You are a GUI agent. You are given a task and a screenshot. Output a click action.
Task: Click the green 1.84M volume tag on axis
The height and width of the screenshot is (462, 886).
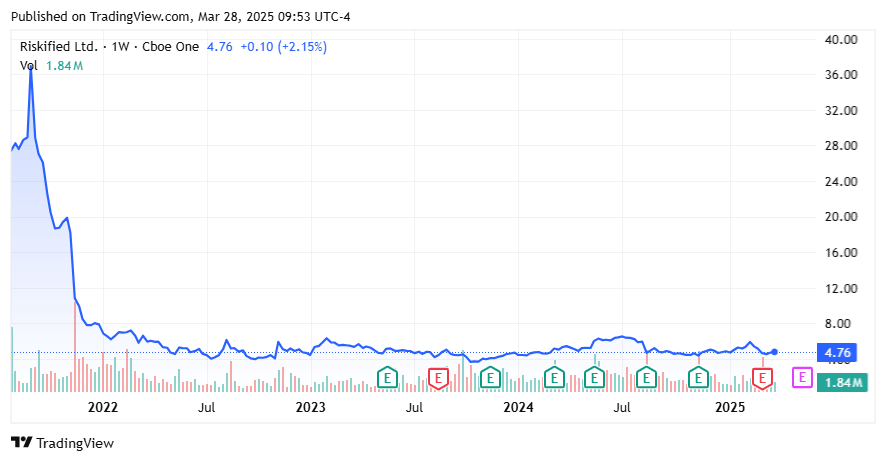point(842,382)
